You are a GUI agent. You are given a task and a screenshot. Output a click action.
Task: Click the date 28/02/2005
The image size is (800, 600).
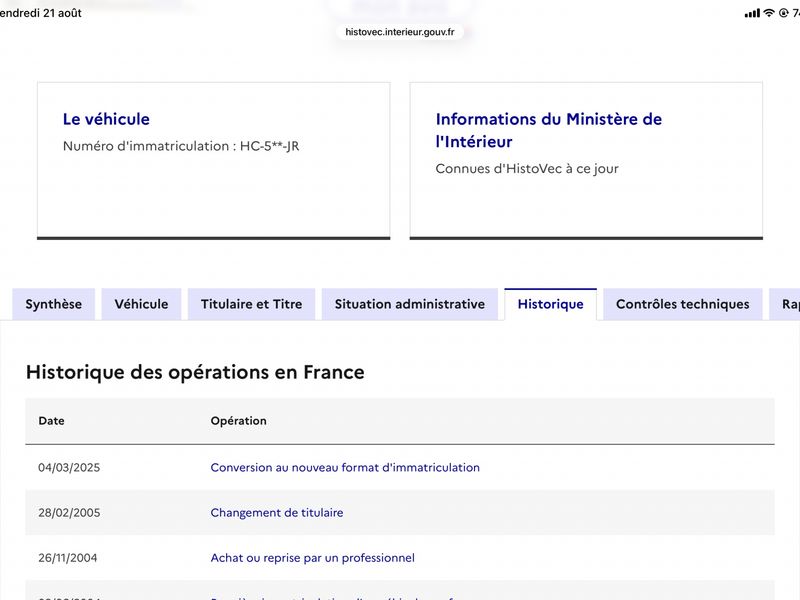[69, 513]
